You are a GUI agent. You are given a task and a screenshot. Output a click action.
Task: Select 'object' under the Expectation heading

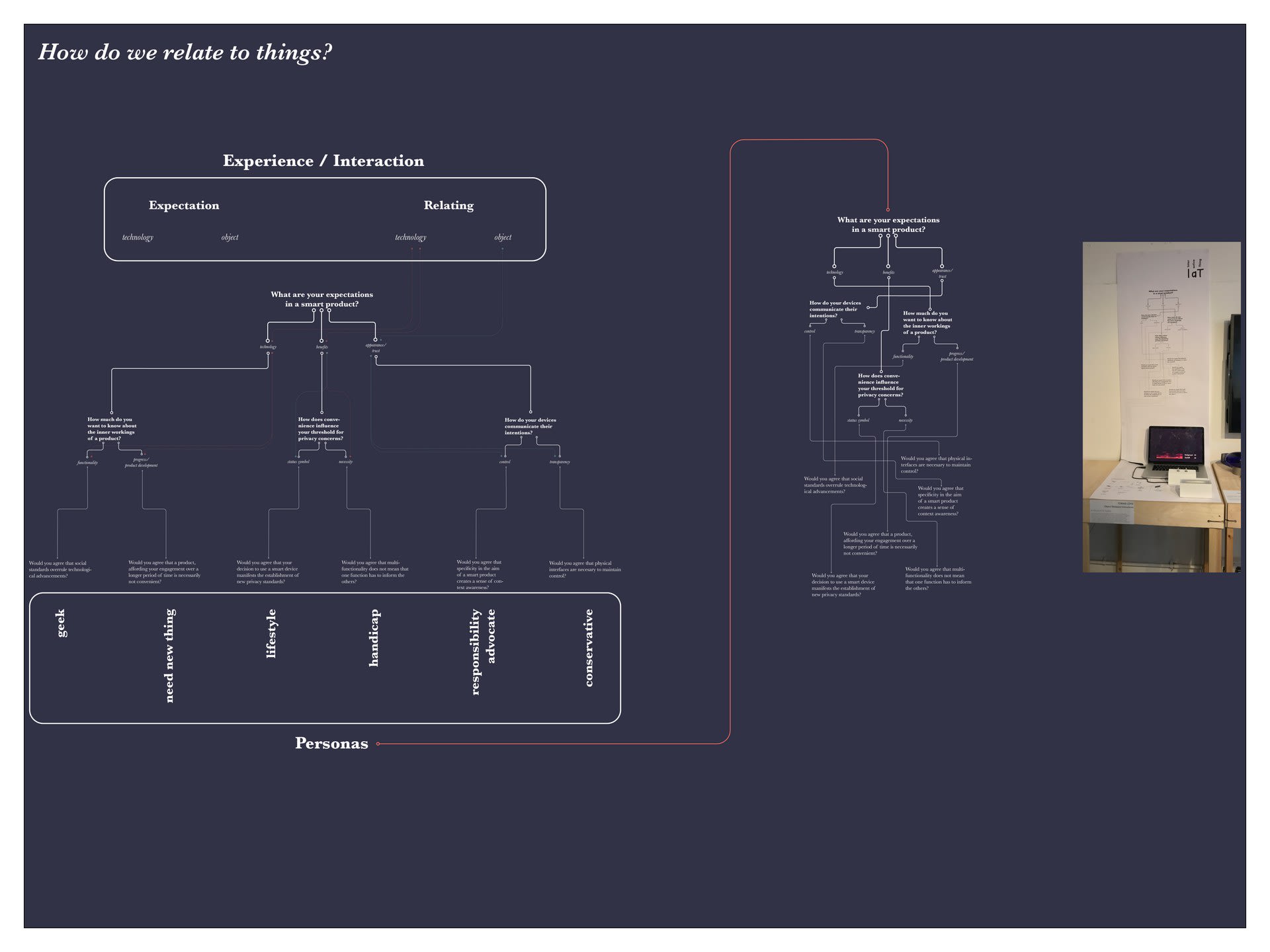coord(230,237)
